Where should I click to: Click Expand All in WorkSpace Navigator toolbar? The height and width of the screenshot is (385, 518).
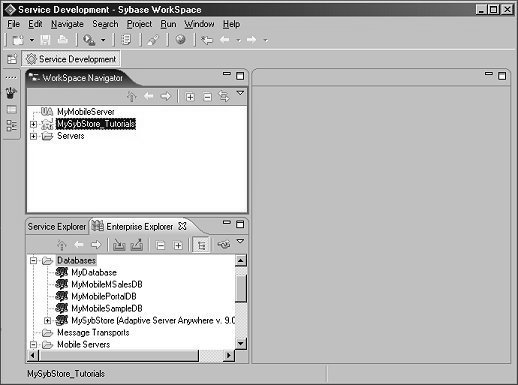190,97
